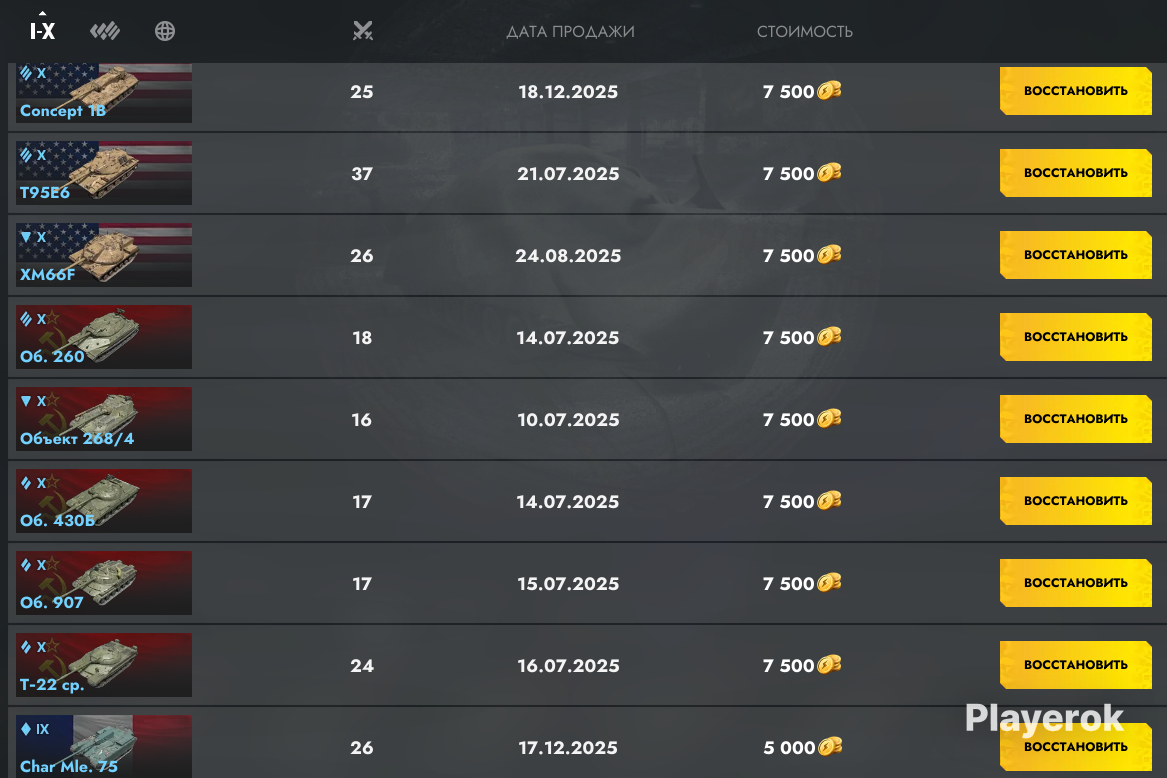The image size is (1167, 778).
Task: Sort by tier using I-X header icon
Action: [42, 31]
